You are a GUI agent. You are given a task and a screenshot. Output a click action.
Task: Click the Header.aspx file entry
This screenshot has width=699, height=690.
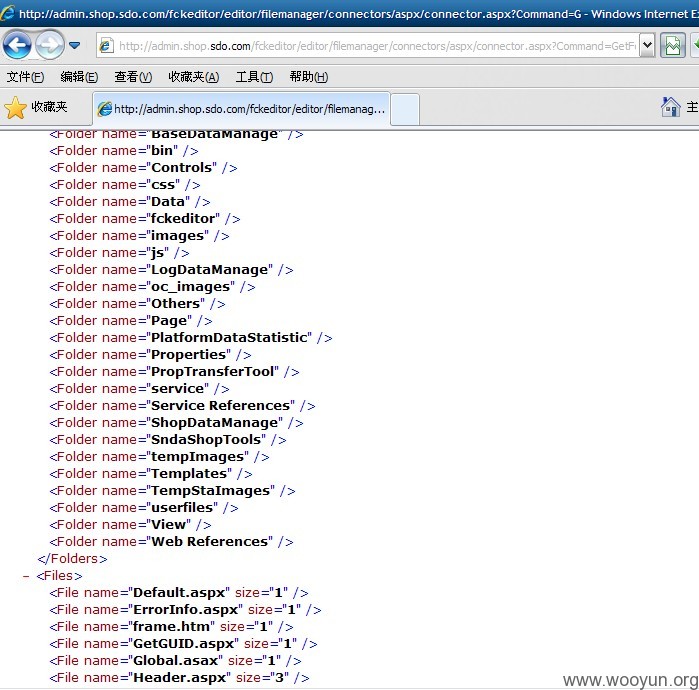pos(179,678)
